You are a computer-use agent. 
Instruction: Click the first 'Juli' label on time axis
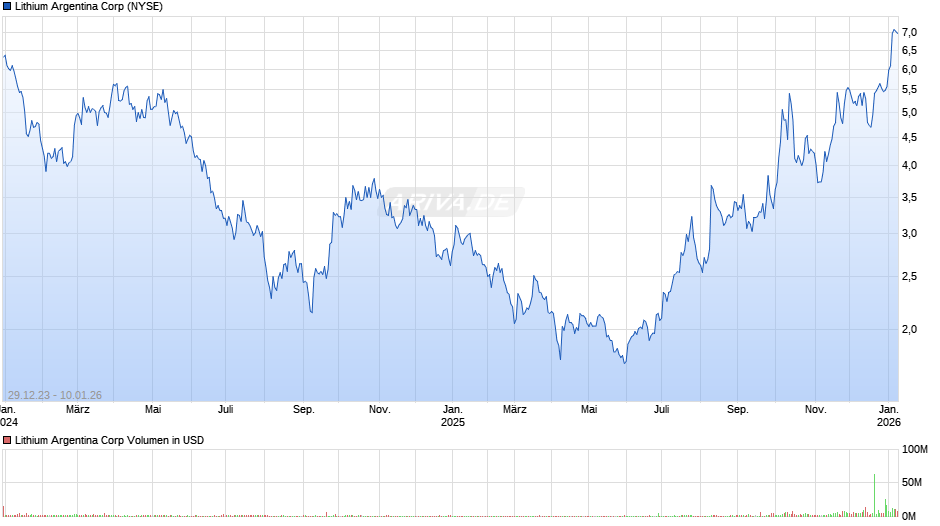[x=225, y=410]
